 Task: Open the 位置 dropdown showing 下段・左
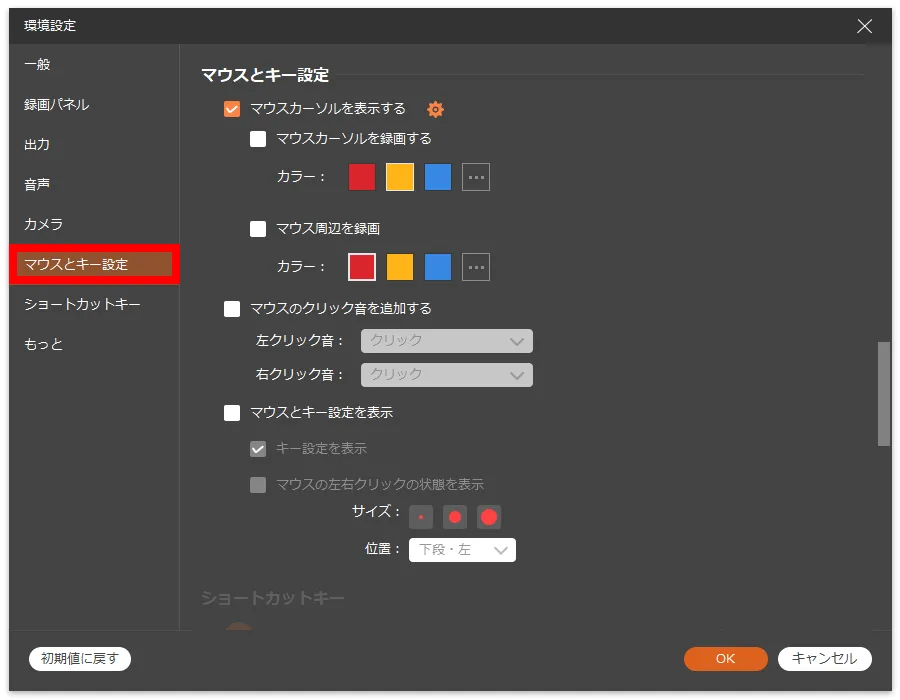[462, 550]
